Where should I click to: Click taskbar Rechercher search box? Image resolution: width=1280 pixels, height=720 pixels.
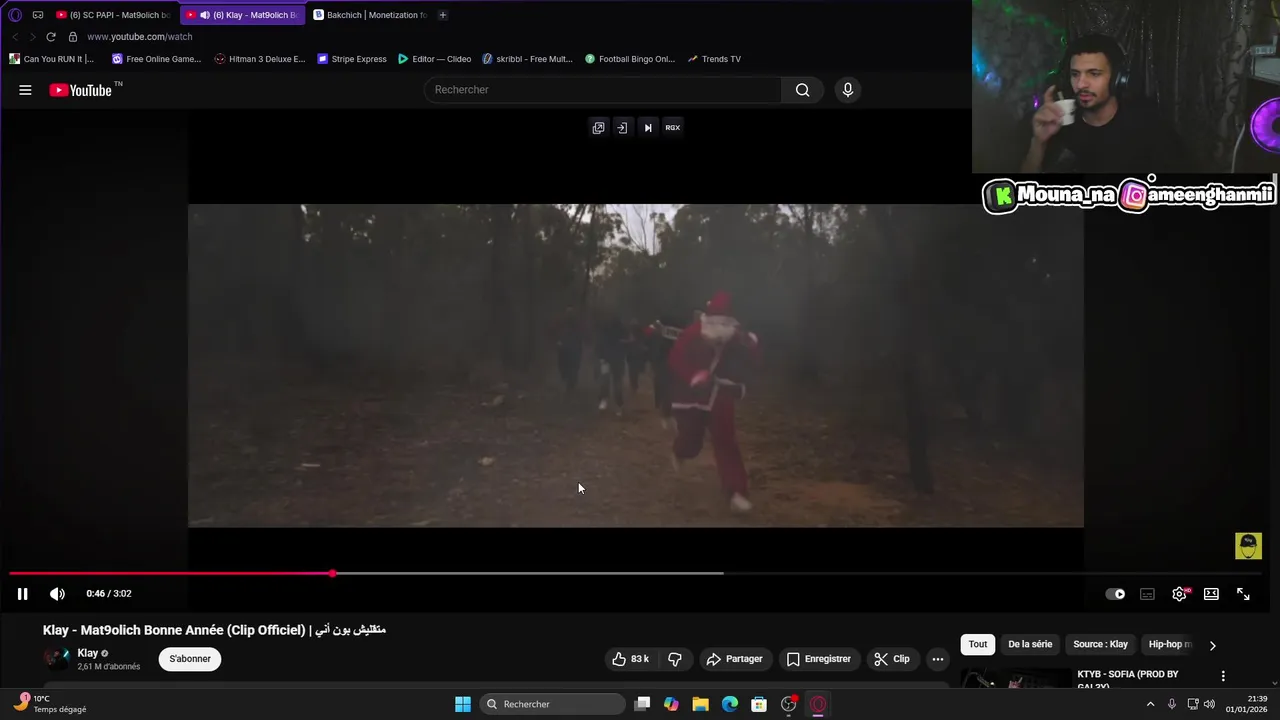point(552,704)
